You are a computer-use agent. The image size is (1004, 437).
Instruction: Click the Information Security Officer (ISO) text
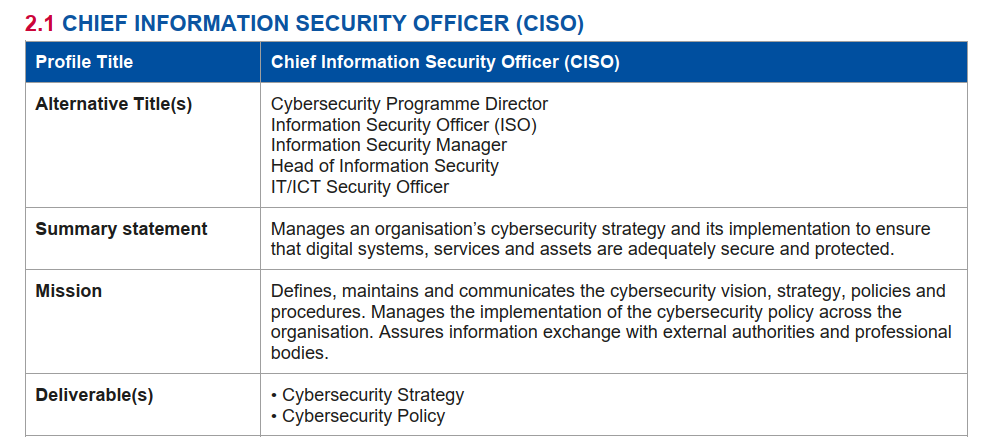coord(403,124)
